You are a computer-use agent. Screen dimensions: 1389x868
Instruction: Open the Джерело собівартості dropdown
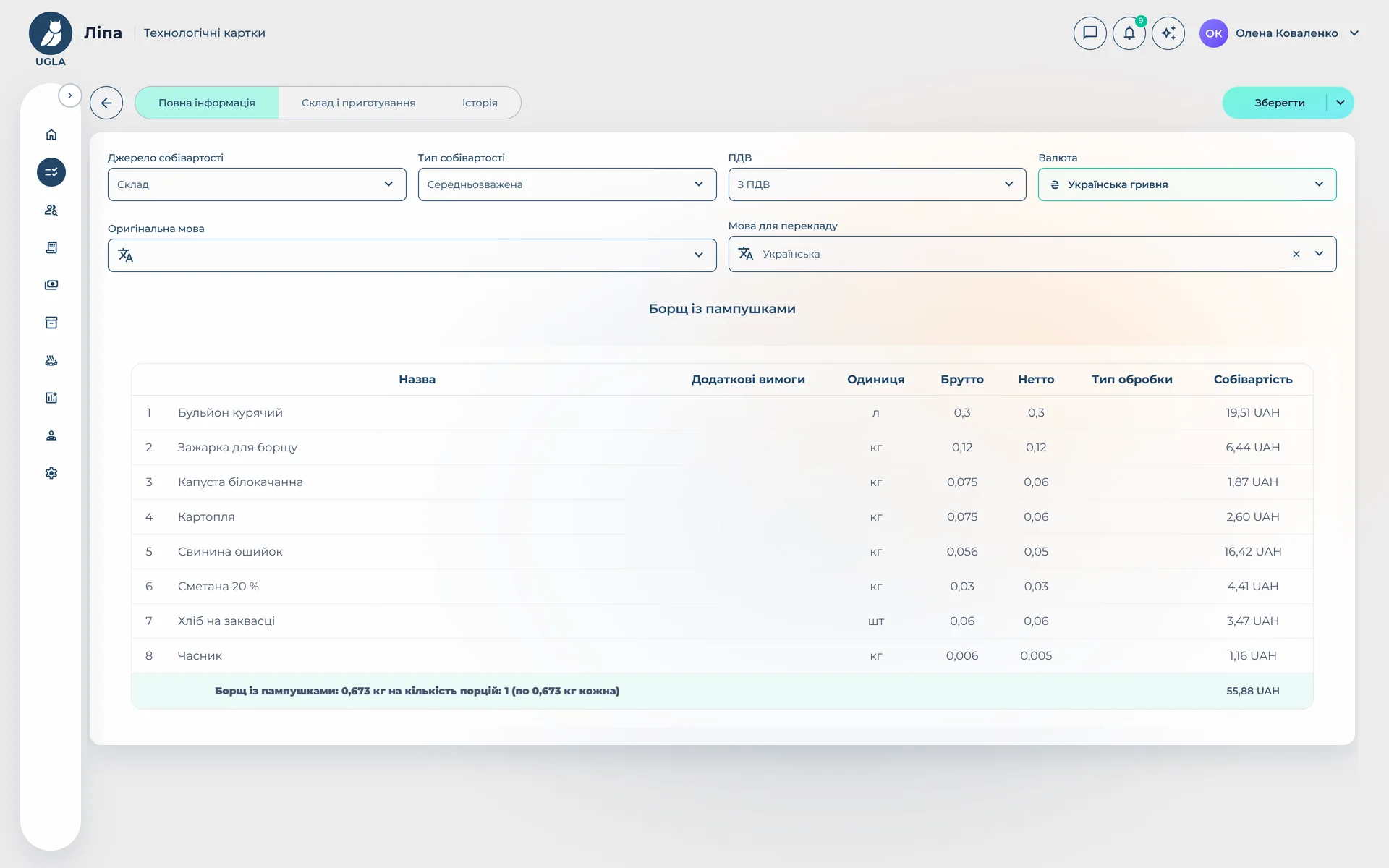257,184
